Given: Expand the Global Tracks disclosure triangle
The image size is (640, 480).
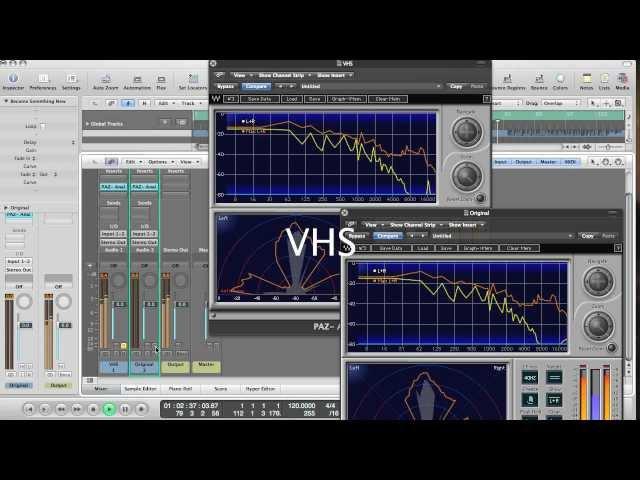Looking at the screenshot, I should 87,124.
